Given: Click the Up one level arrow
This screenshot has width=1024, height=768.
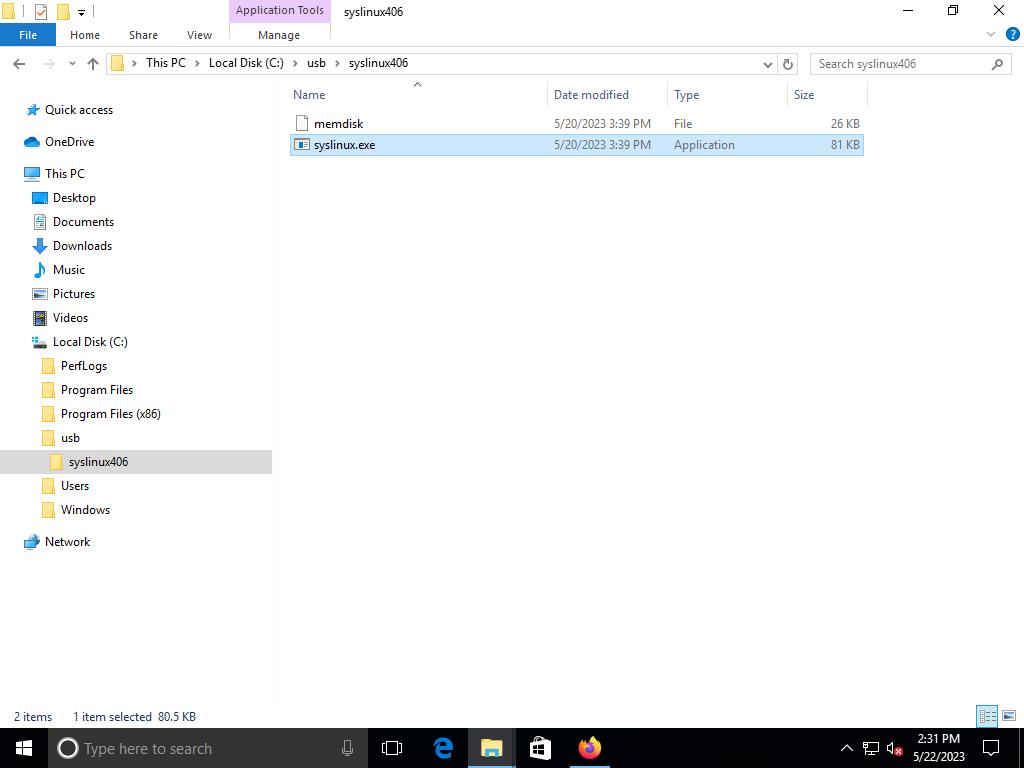Looking at the screenshot, I should [x=93, y=64].
